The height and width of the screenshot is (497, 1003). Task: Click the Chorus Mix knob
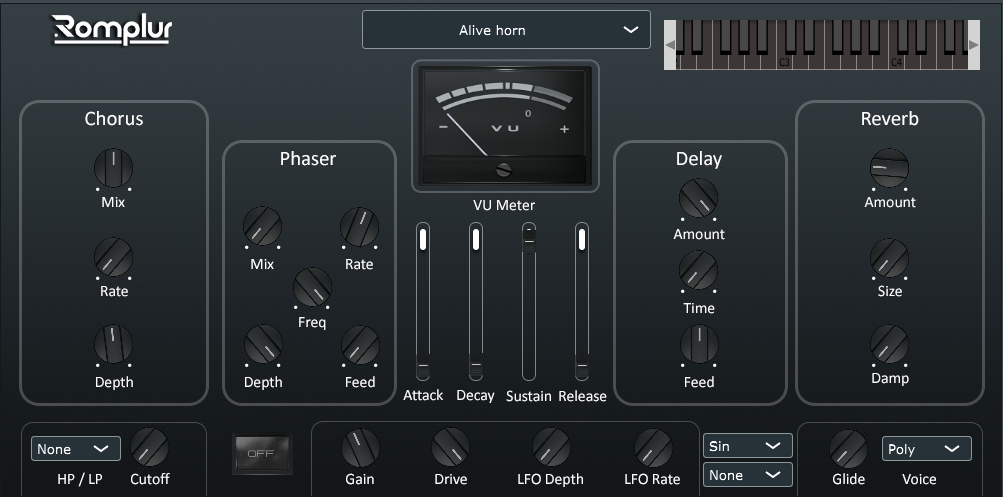(x=113, y=168)
